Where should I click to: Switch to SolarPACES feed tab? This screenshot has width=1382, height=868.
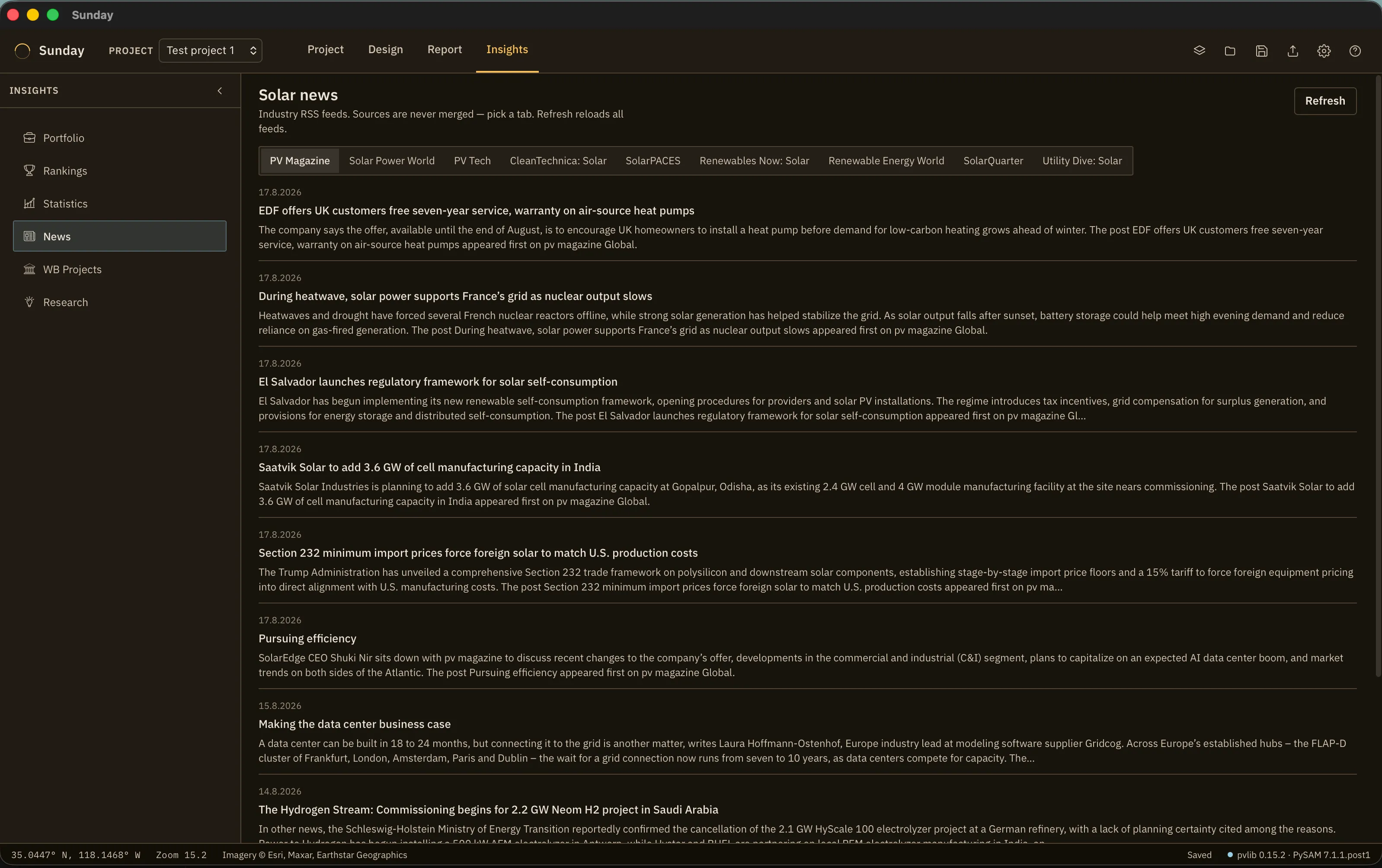click(653, 161)
